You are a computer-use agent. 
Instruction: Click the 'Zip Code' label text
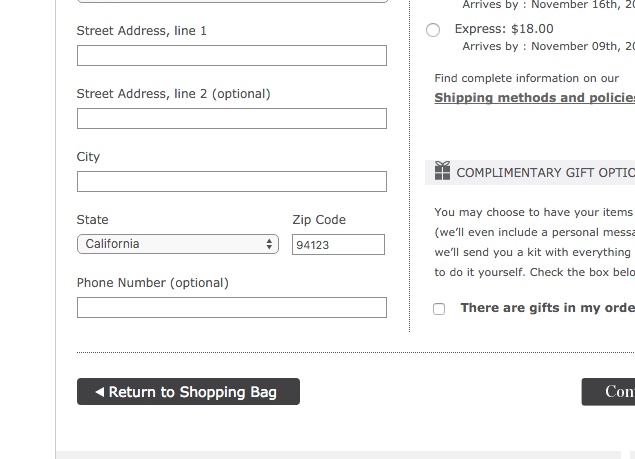click(319, 220)
